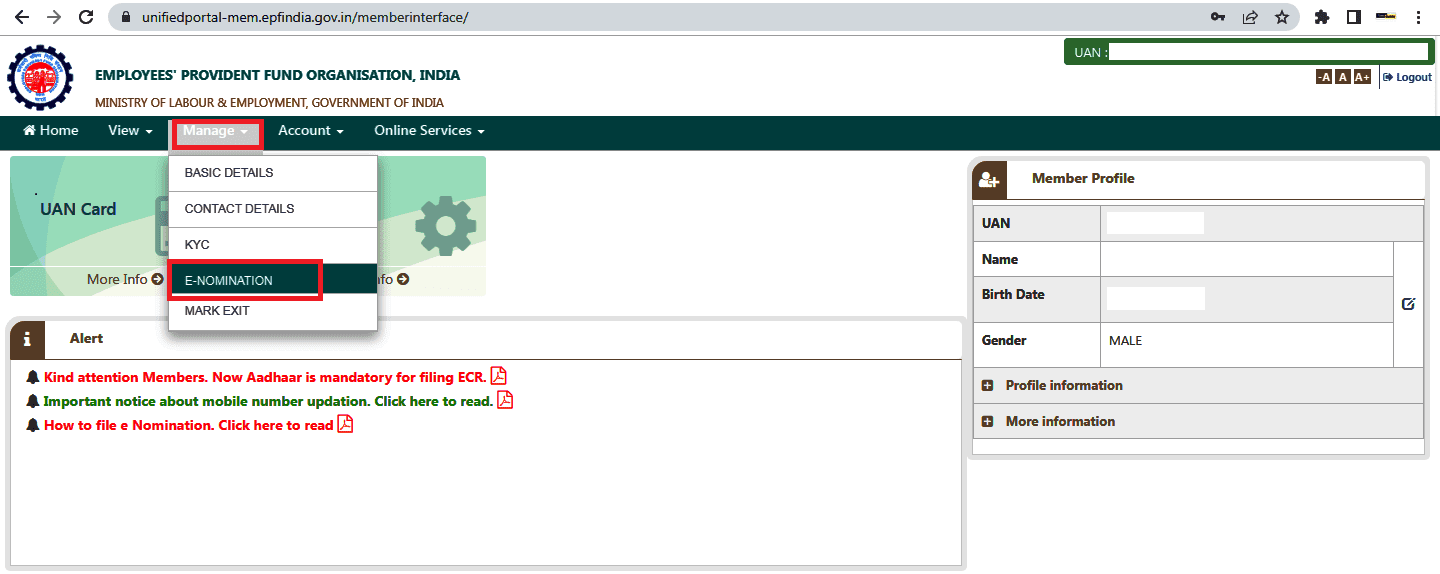Select E-NOMINATION from Manage menu
Viewport: 1440px width, 574px height.
click(229, 281)
